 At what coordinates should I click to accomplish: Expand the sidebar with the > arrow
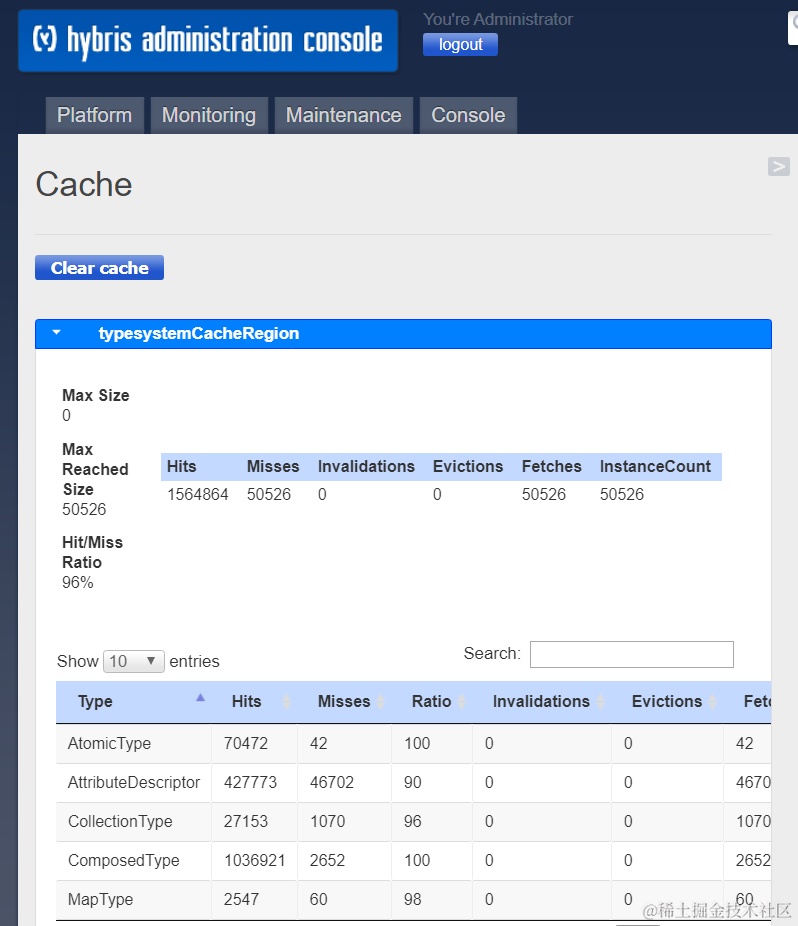click(x=779, y=167)
